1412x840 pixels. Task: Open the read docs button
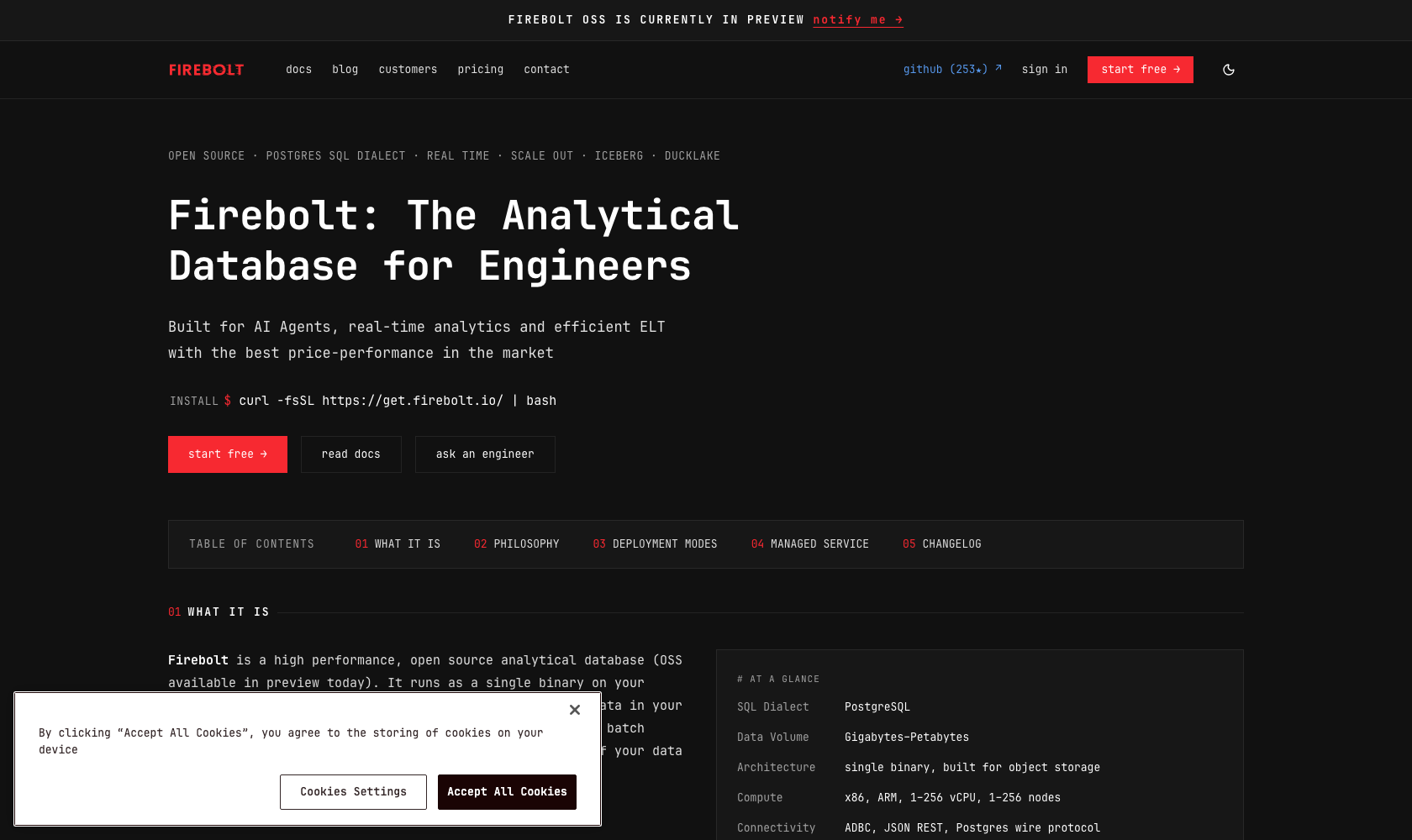(x=350, y=454)
